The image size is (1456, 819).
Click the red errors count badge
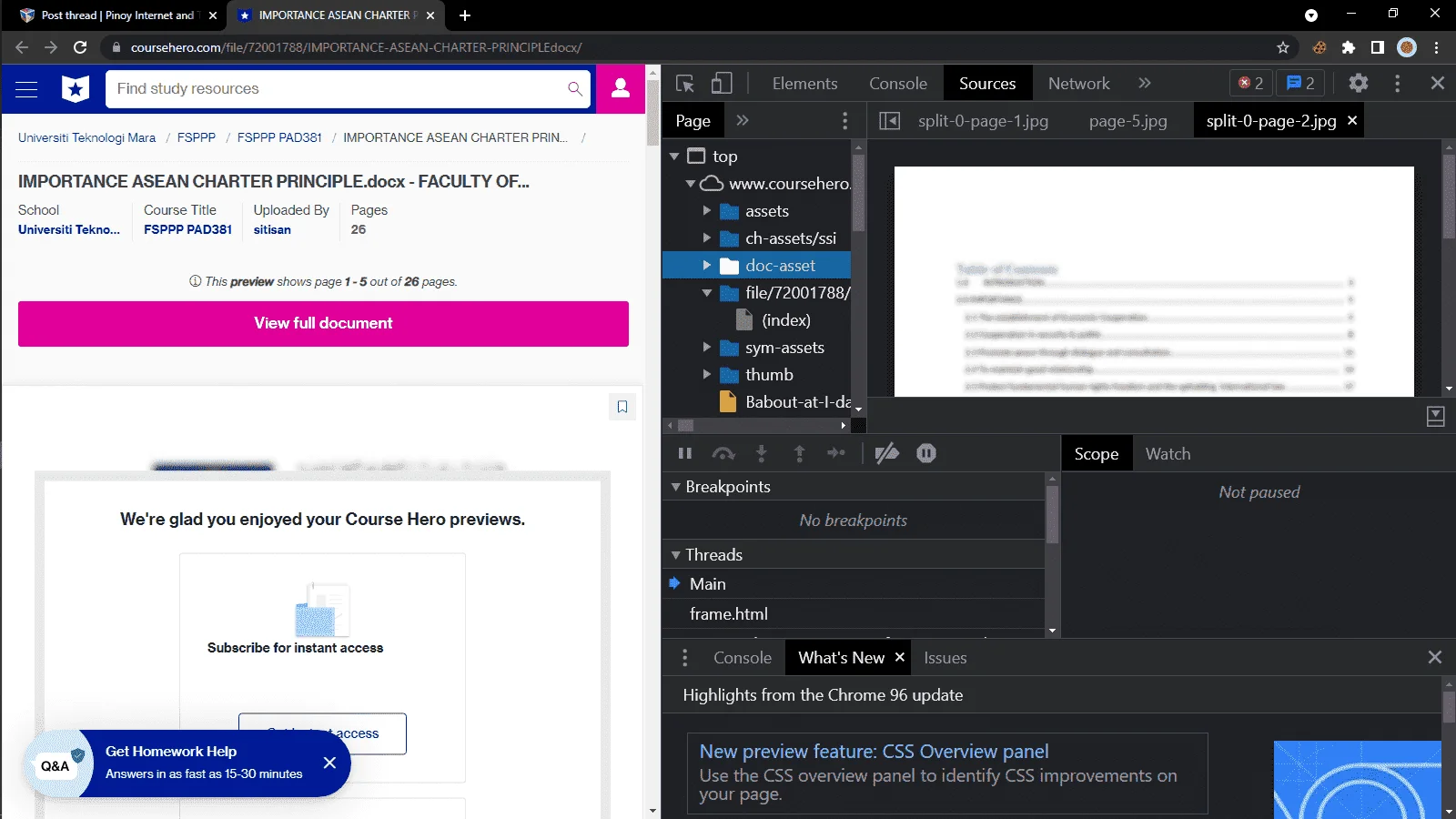[1251, 84]
